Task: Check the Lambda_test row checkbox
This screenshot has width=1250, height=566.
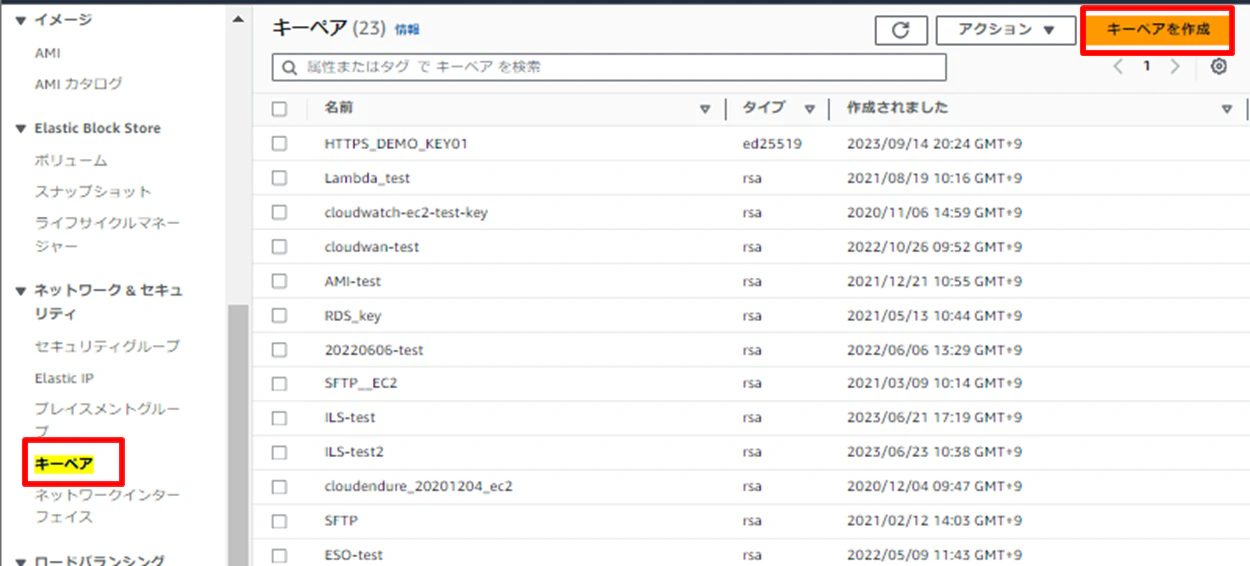Action: click(x=279, y=178)
